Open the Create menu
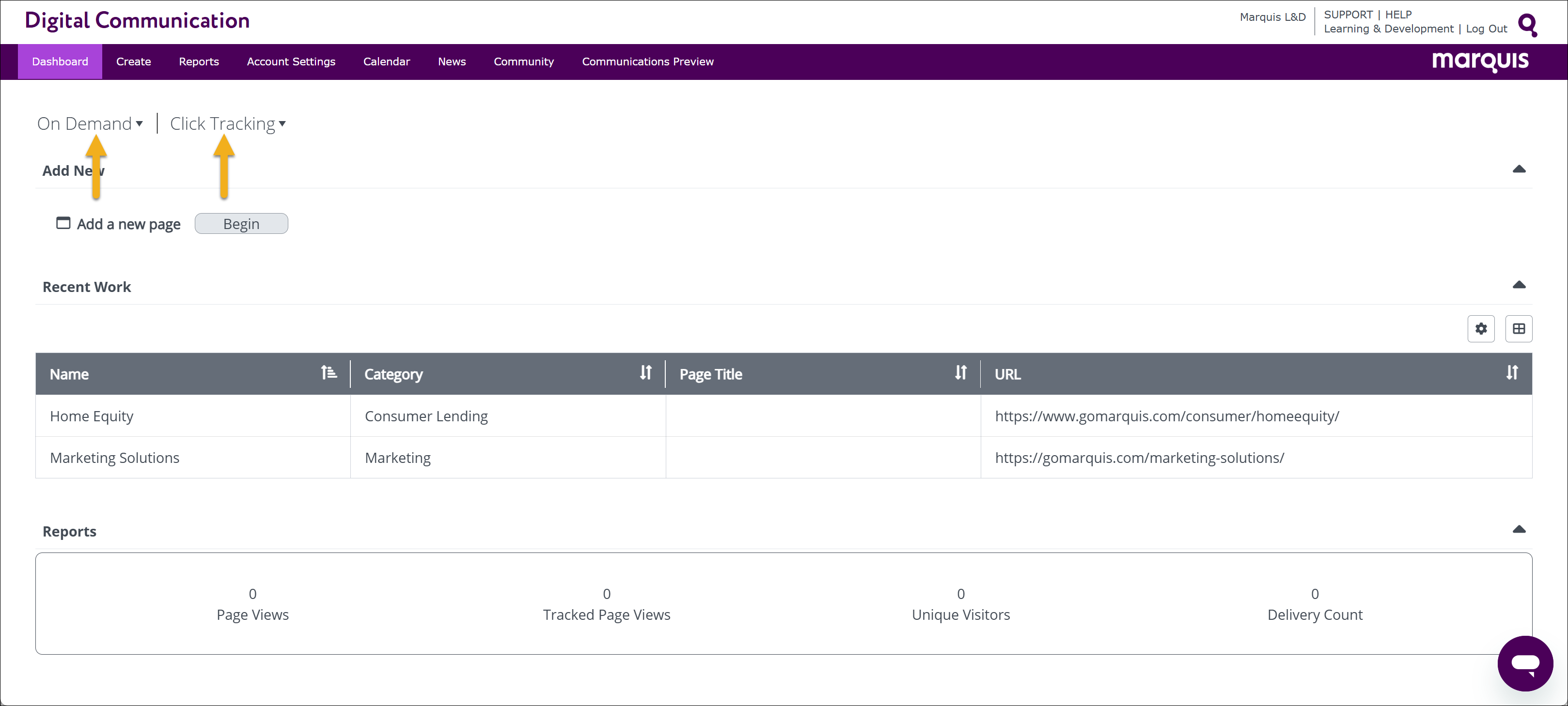Image resolution: width=1568 pixels, height=706 pixels. (x=133, y=61)
